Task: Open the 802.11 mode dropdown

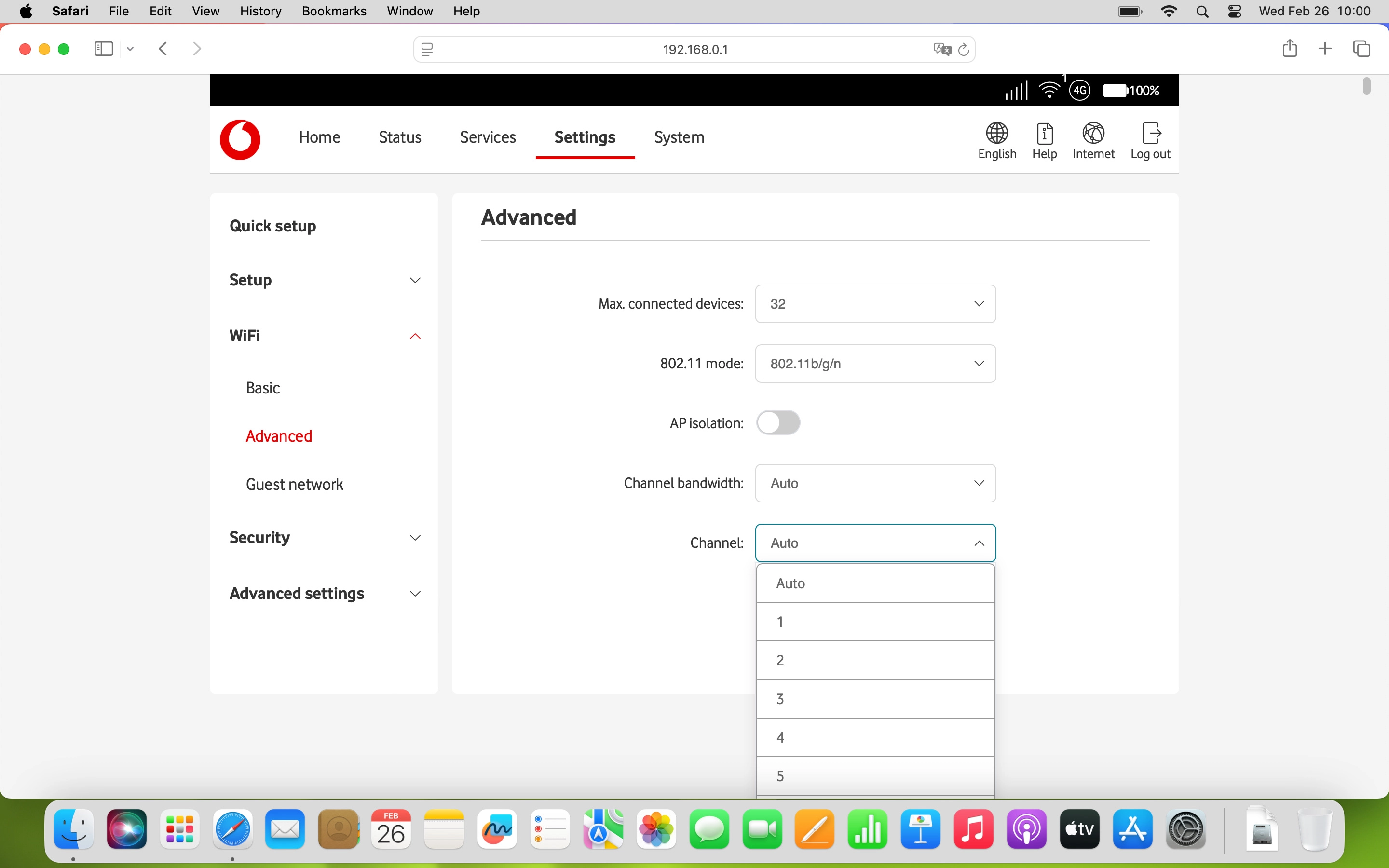Action: 875,364
